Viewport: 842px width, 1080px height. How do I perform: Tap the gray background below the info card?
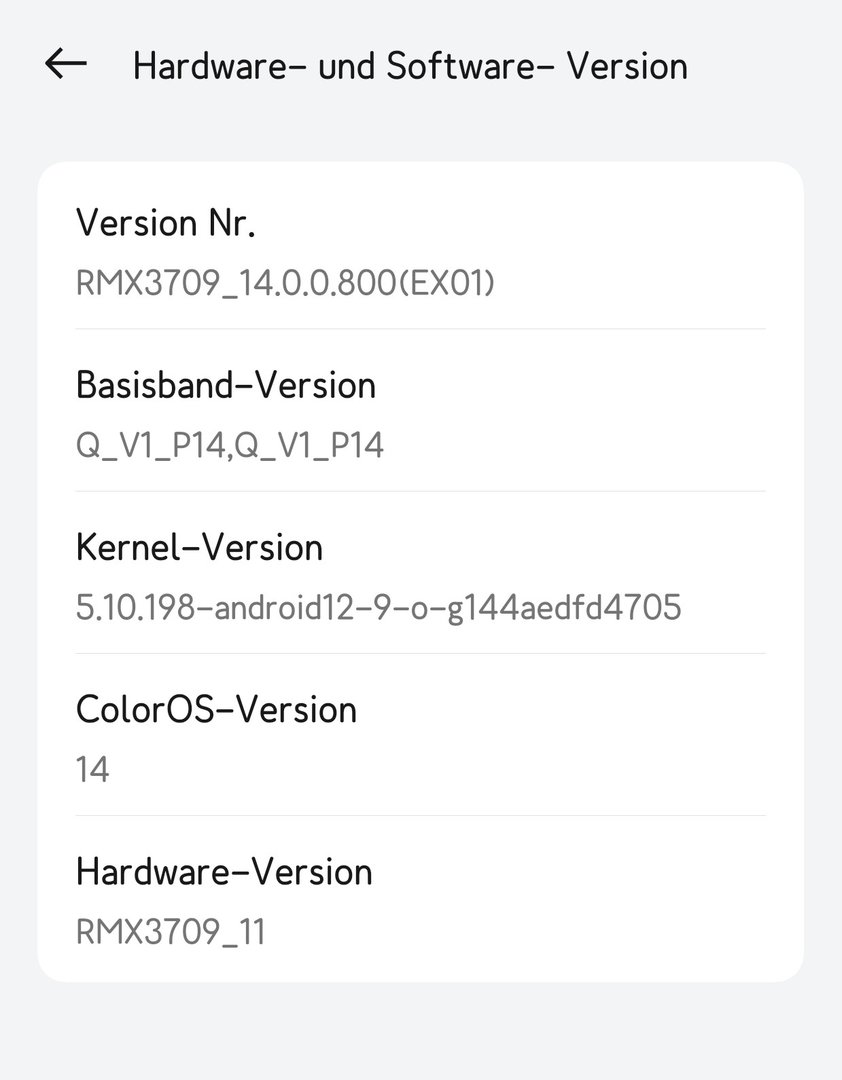[420, 1030]
